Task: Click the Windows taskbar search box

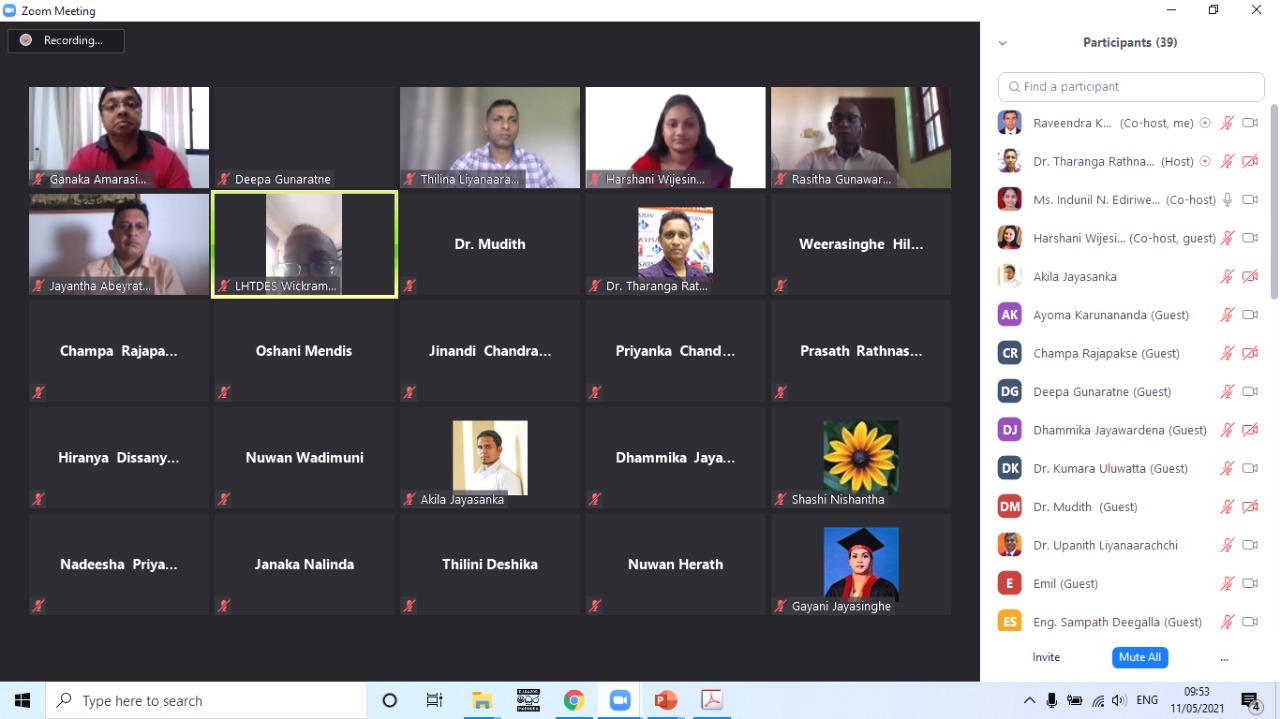Action: tap(206, 700)
